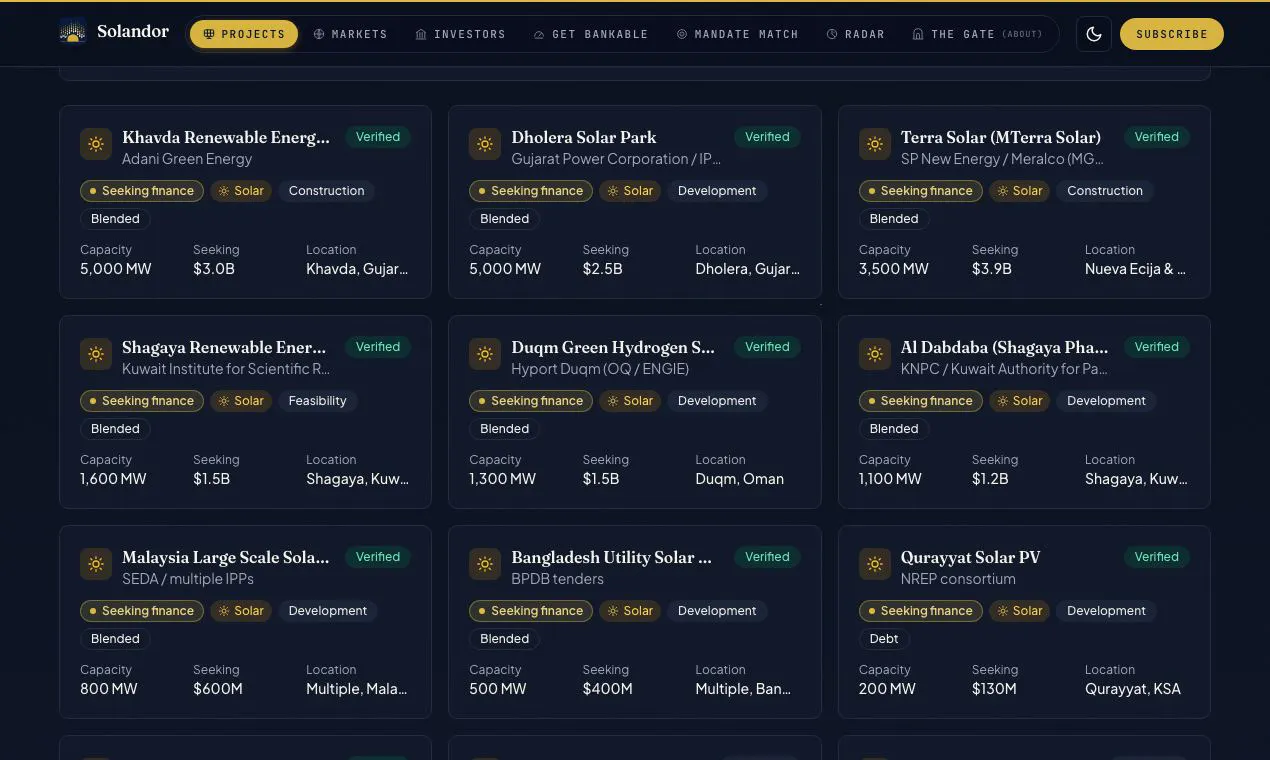
Task: Click Development tag on Dholera Solar Park card
Action: pyautogui.click(x=717, y=191)
